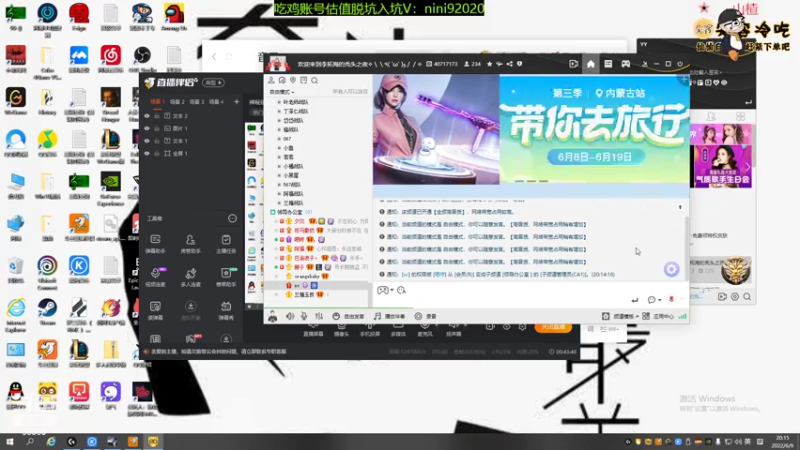Click the orange 关闭直播 button

[553, 327]
